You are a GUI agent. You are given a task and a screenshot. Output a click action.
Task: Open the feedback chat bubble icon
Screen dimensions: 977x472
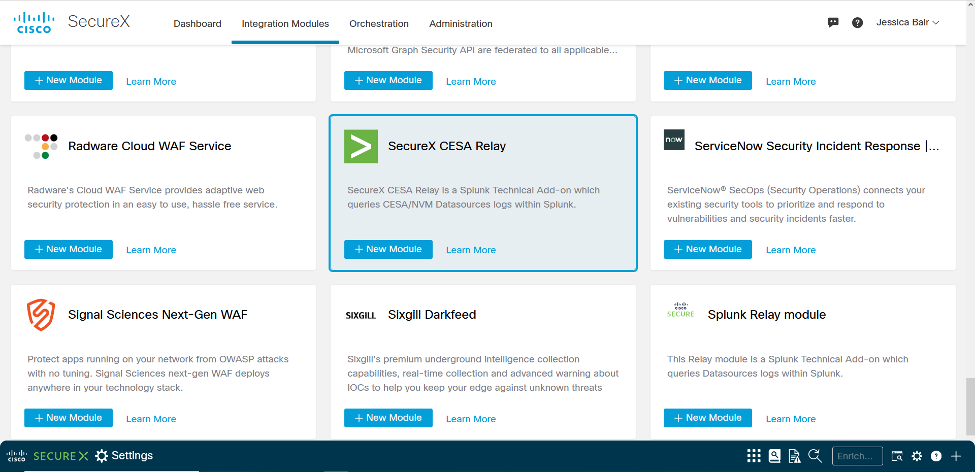[x=833, y=23]
